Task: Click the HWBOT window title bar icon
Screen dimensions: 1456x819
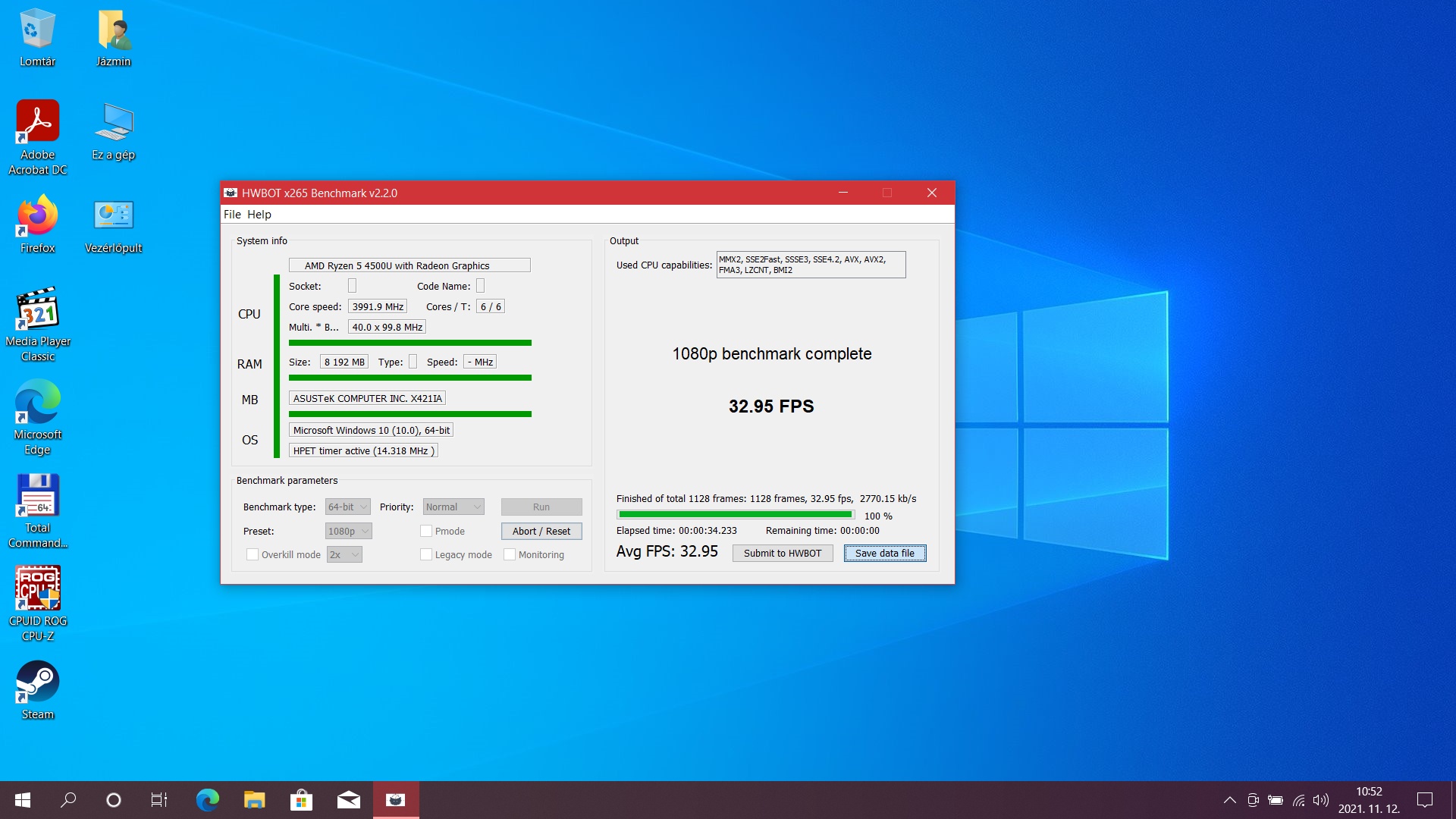Action: (x=231, y=193)
